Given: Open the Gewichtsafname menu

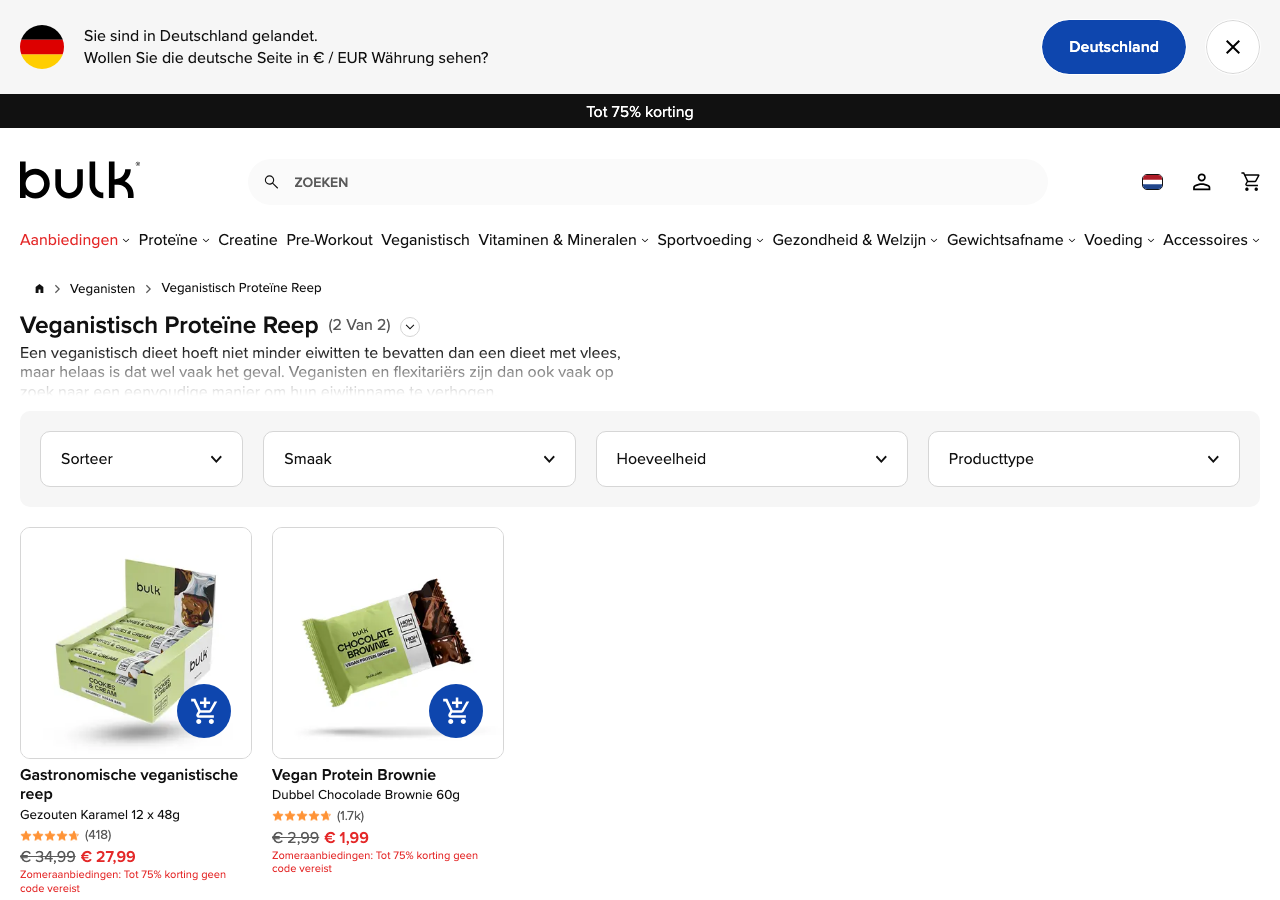Looking at the screenshot, I should 1011,240.
